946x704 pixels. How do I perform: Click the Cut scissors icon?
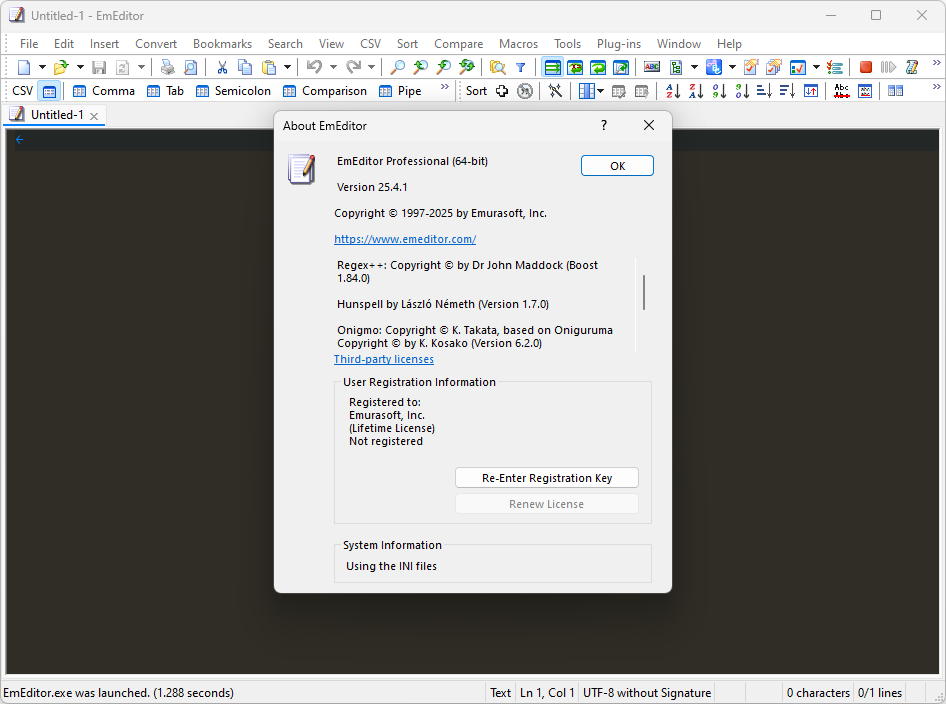(222, 67)
